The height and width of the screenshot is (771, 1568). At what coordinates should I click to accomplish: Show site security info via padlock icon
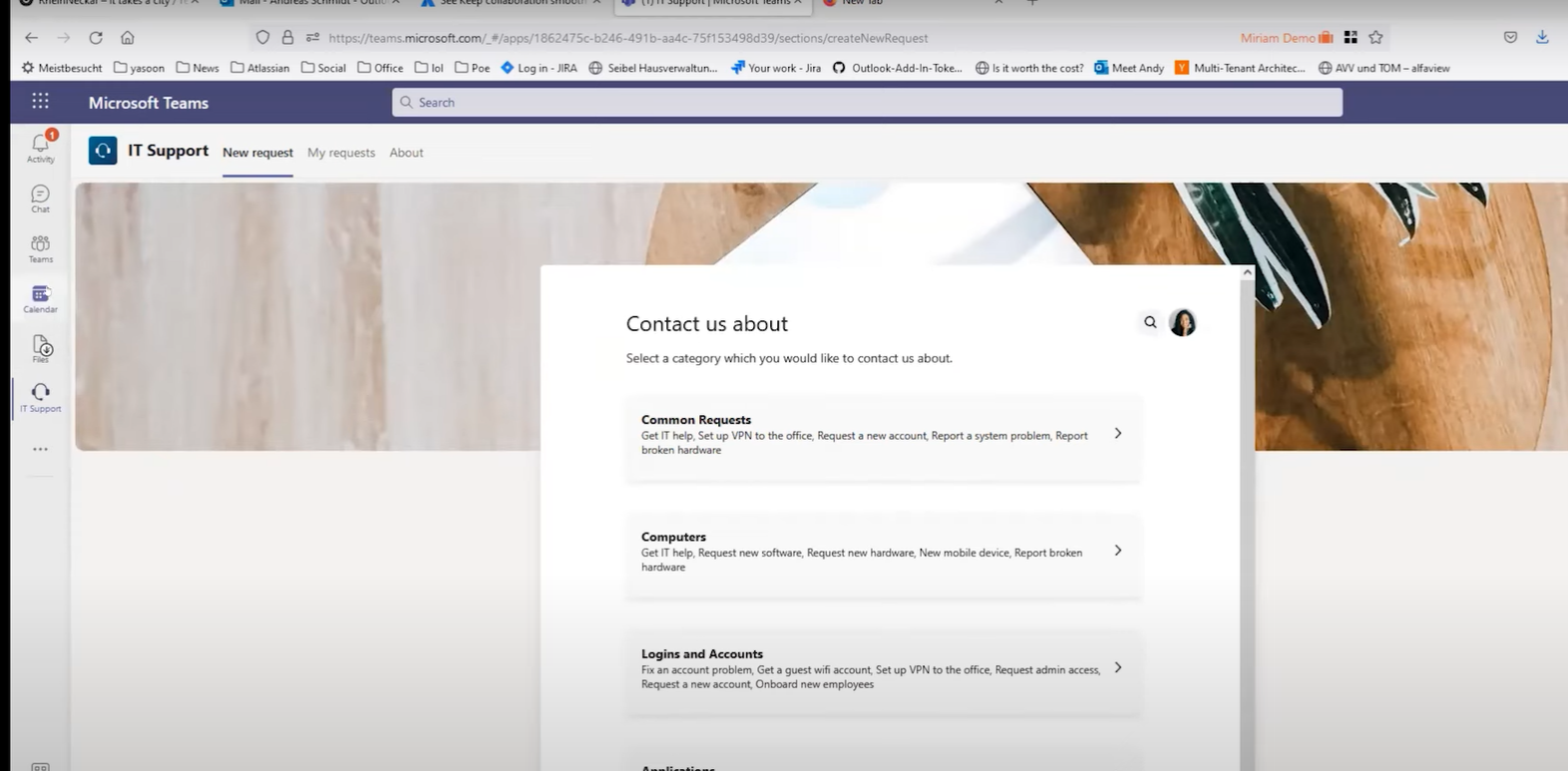click(x=287, y=38)
